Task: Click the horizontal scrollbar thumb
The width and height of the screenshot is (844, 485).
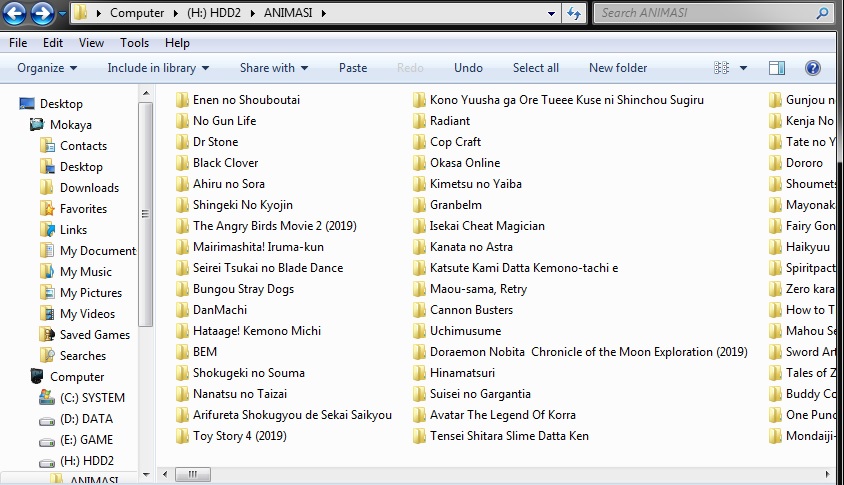Action: 192,474
